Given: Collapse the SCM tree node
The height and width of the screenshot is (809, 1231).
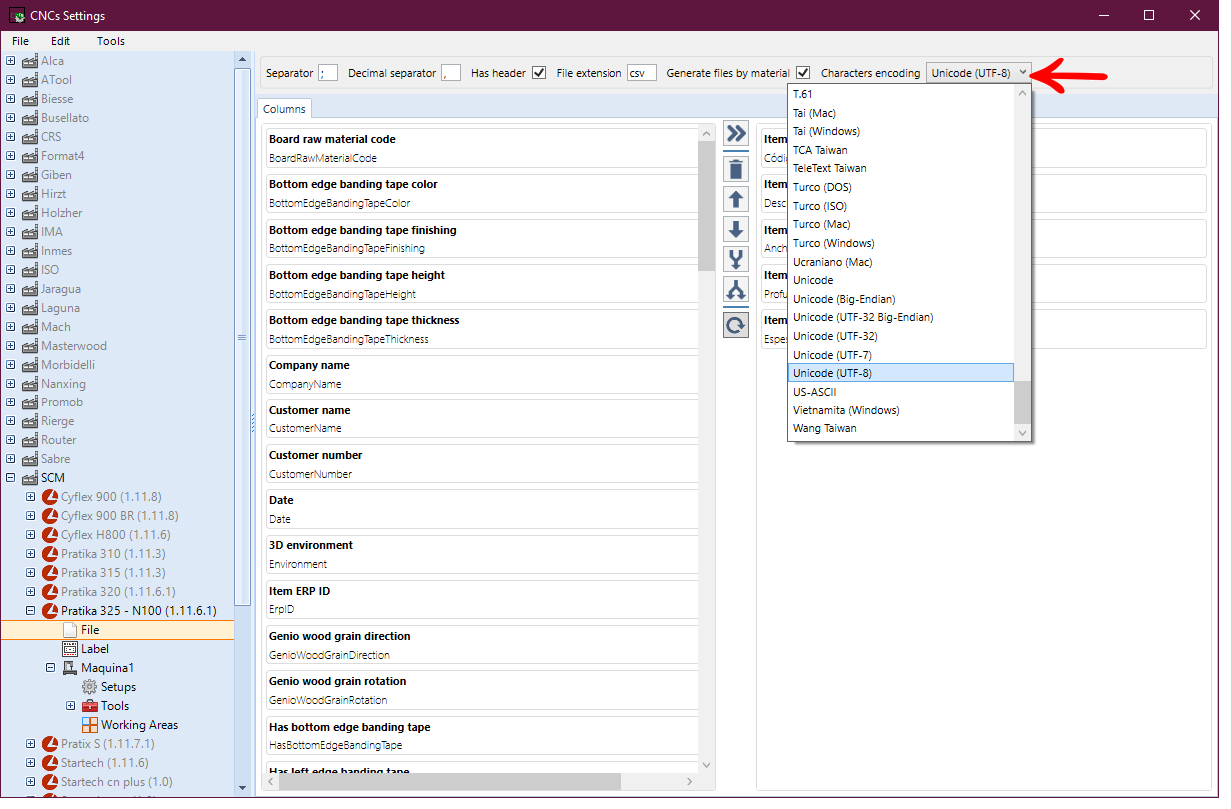Looking at the screenshot, I should click(x=11, y=478).
